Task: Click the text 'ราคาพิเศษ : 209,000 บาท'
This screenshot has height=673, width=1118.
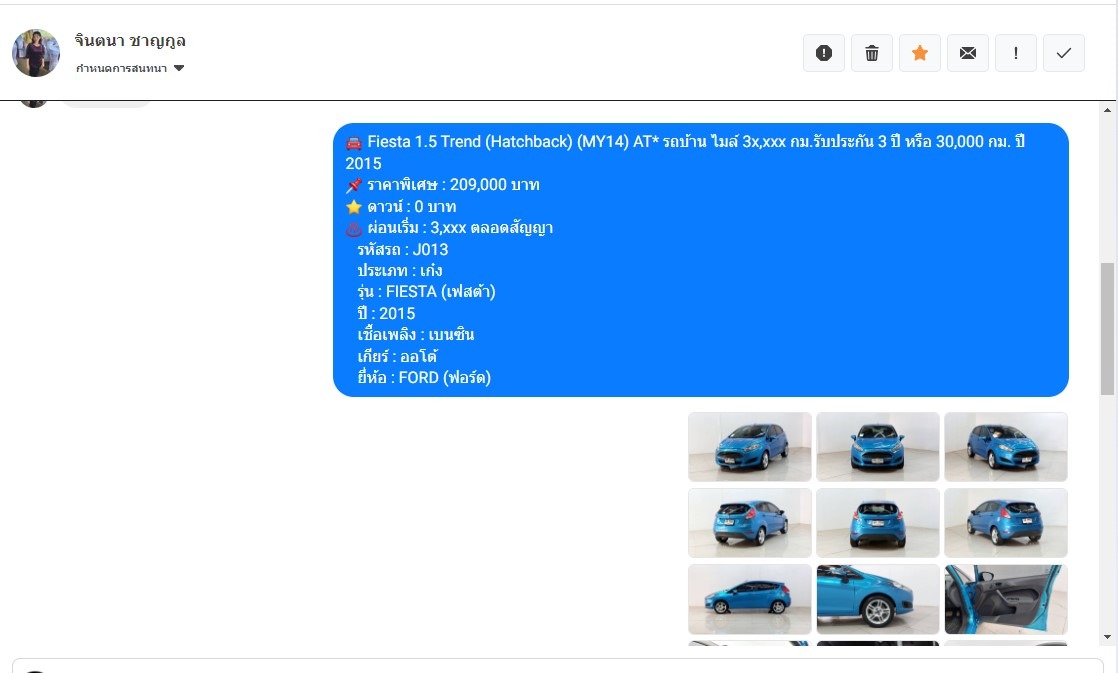Action: pyautogui.click(x=453, y=185)
